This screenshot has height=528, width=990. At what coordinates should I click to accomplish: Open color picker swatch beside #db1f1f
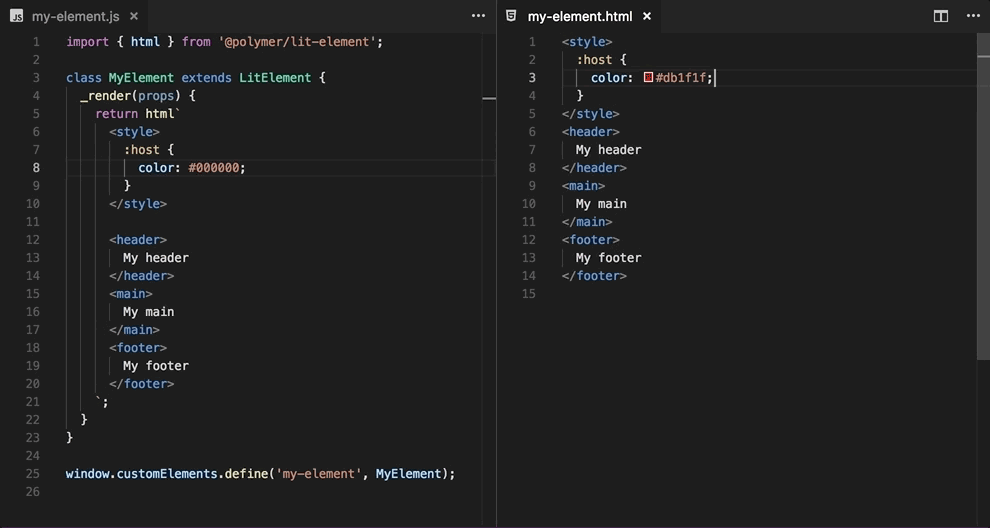(648, 78)
